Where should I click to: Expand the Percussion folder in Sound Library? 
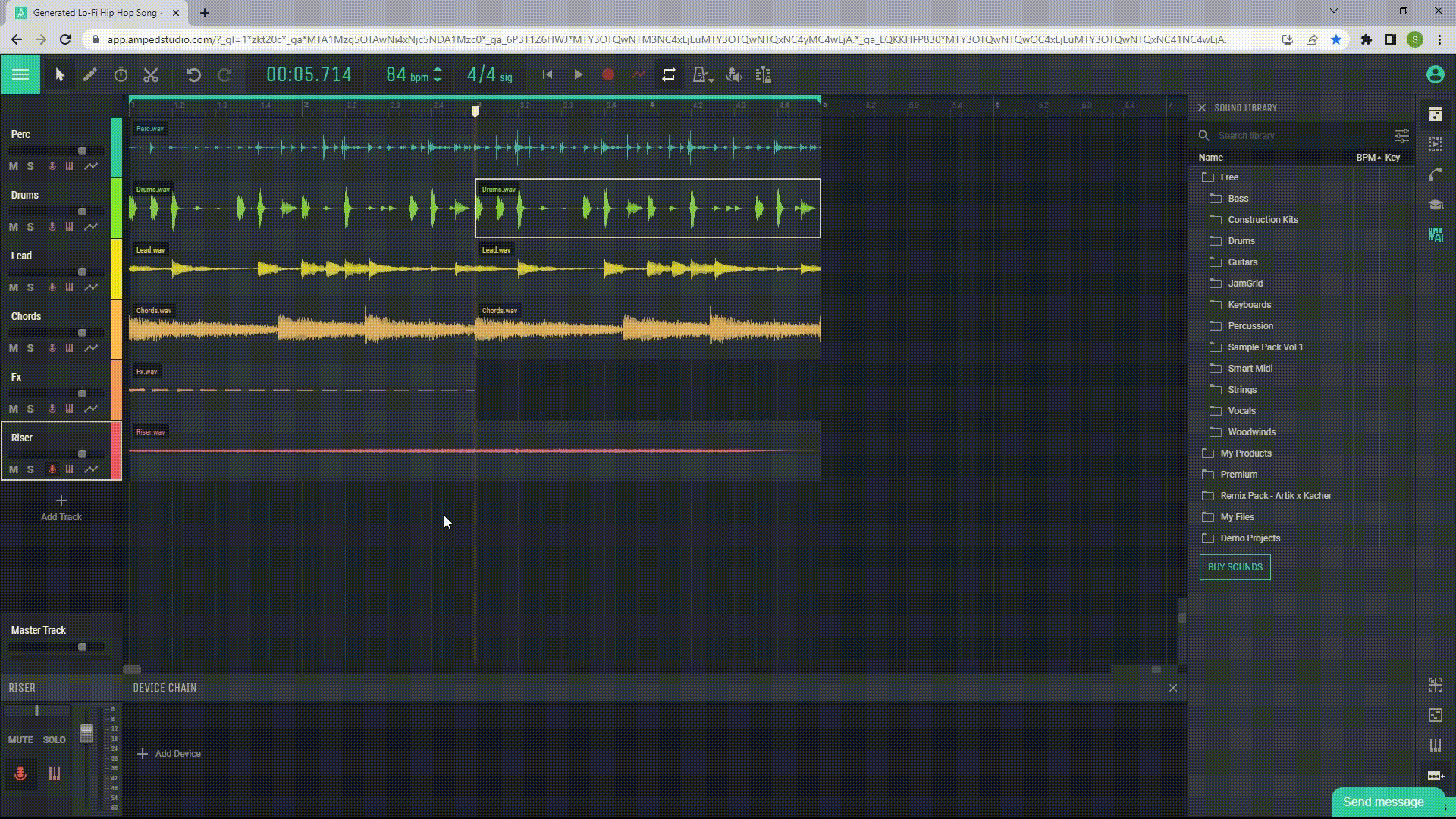(1251, 325)
